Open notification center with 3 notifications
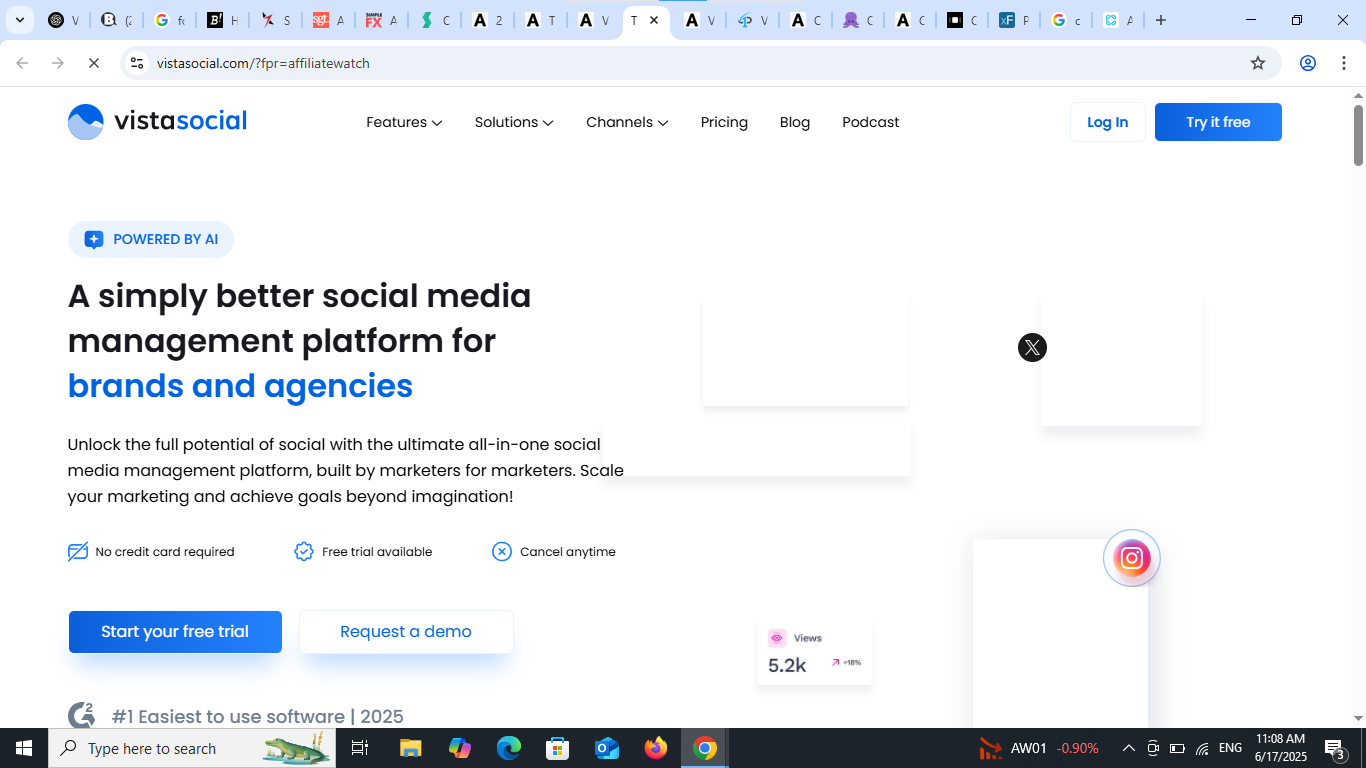The image size is (1366, 768). pos(1334,748)
